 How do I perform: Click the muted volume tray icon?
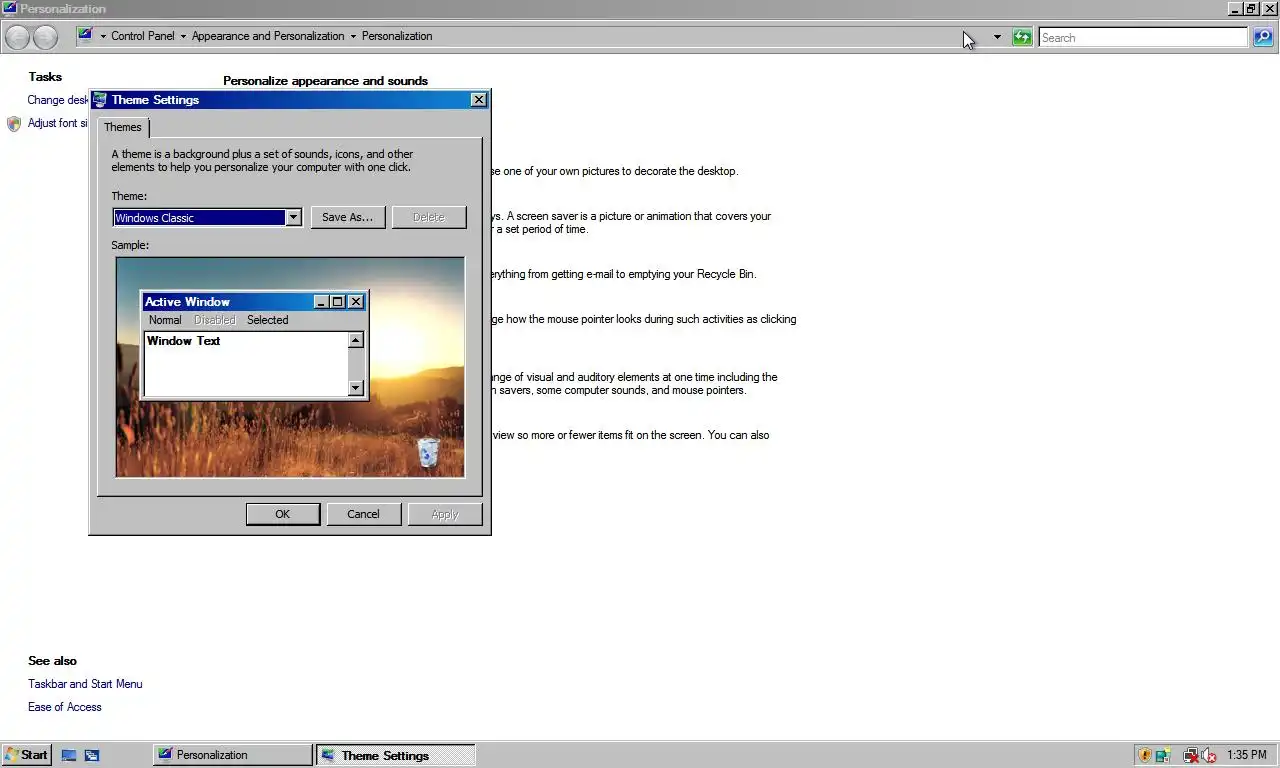(1209, 755)
